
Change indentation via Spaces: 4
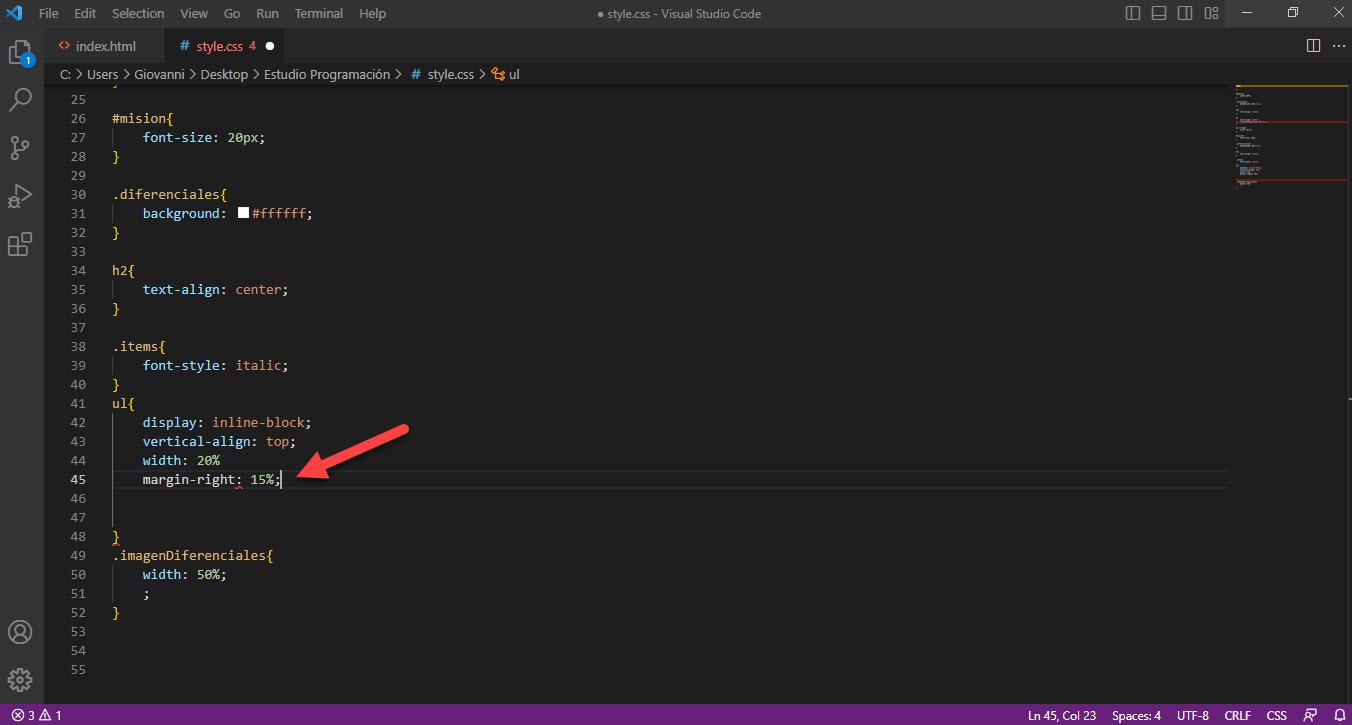pyautogui.click(x=1136, y=715)
